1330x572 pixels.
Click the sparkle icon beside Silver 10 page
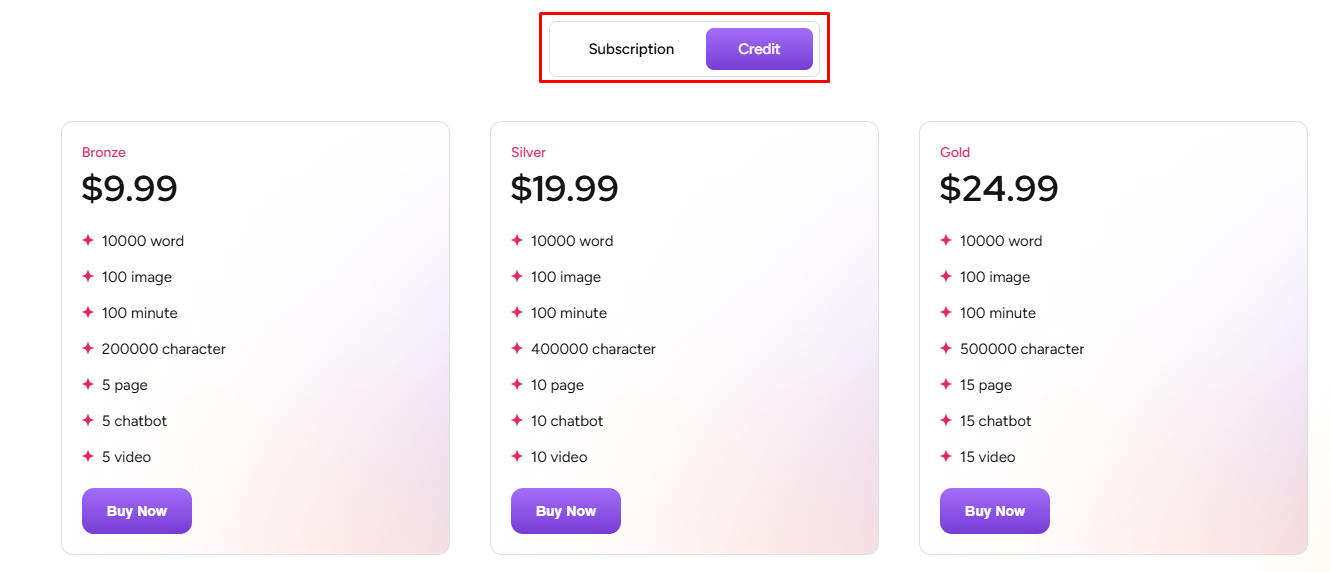tap(517, 385)
